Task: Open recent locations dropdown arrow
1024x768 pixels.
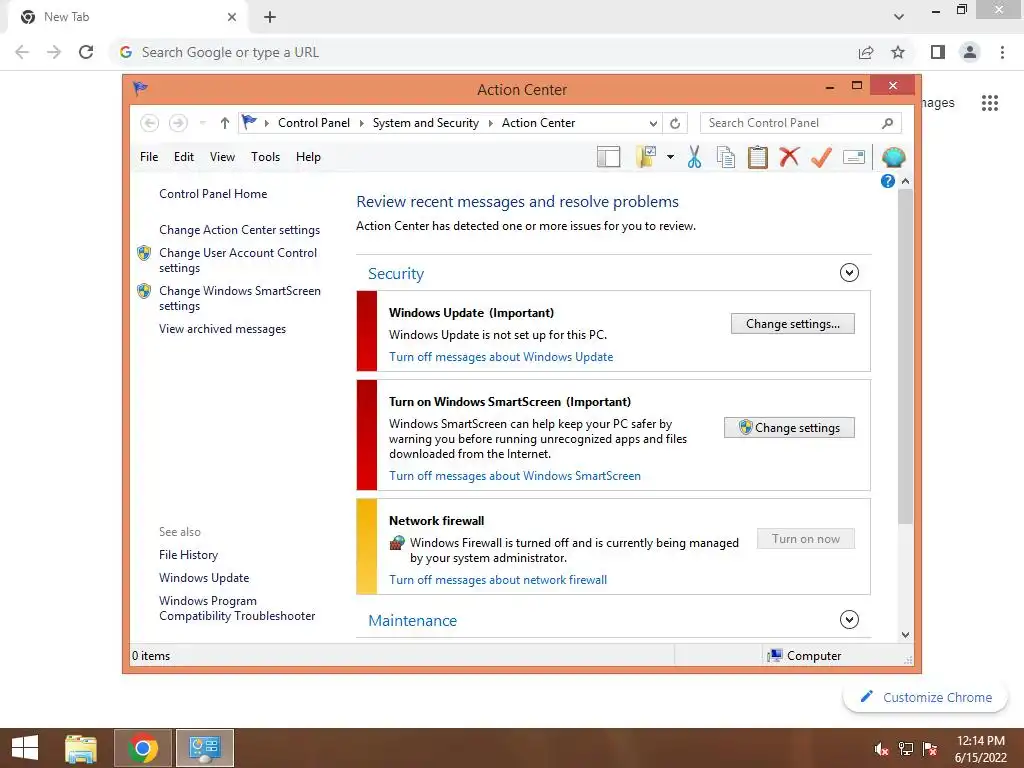Action: 202,123
